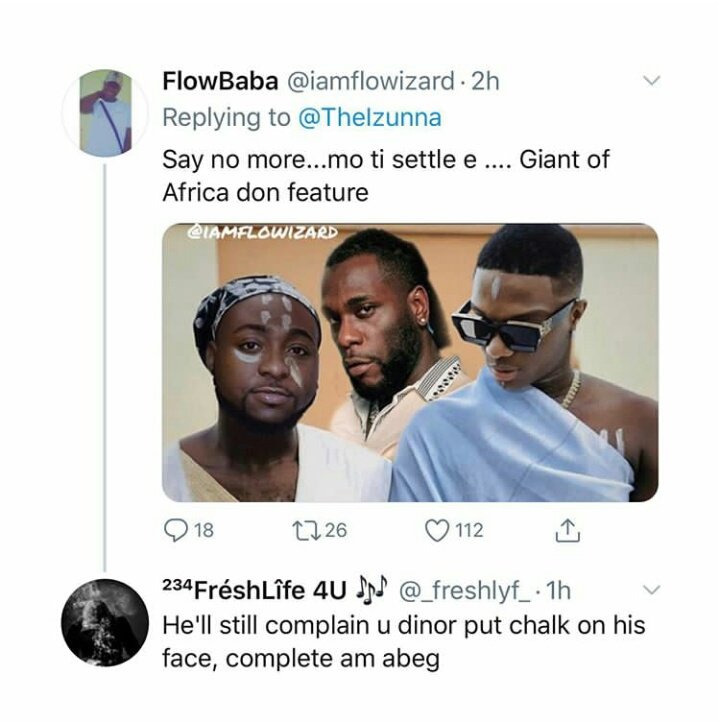Click the 2h timestamp on FlowBaba's tweet
Image resolution: width=718 pixels, height=722 pixels.
coord(483,82)
